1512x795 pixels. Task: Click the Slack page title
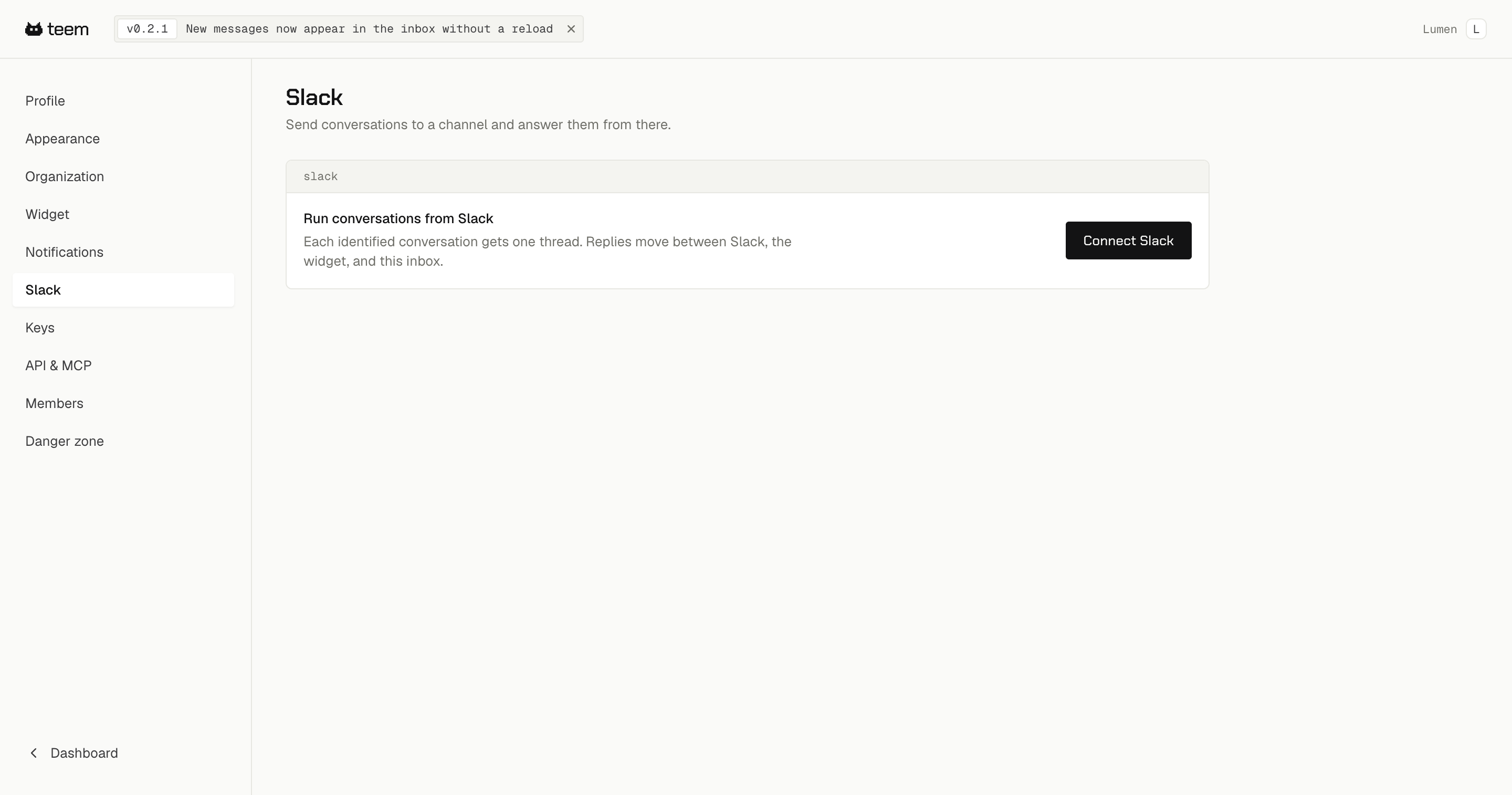coord(314,98)
